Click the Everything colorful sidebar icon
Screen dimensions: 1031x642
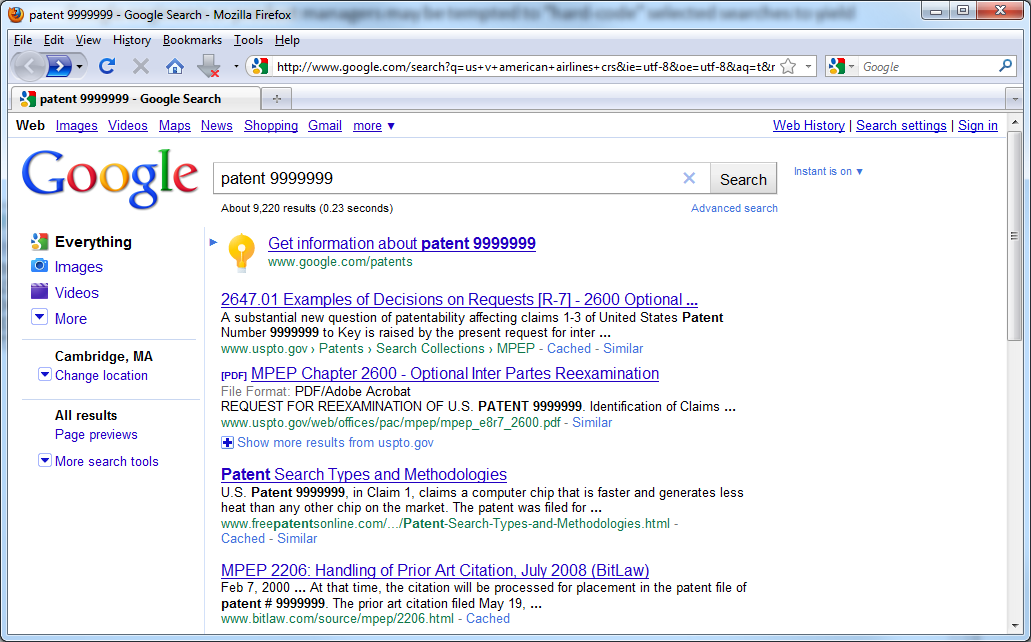tap(39, 241)
